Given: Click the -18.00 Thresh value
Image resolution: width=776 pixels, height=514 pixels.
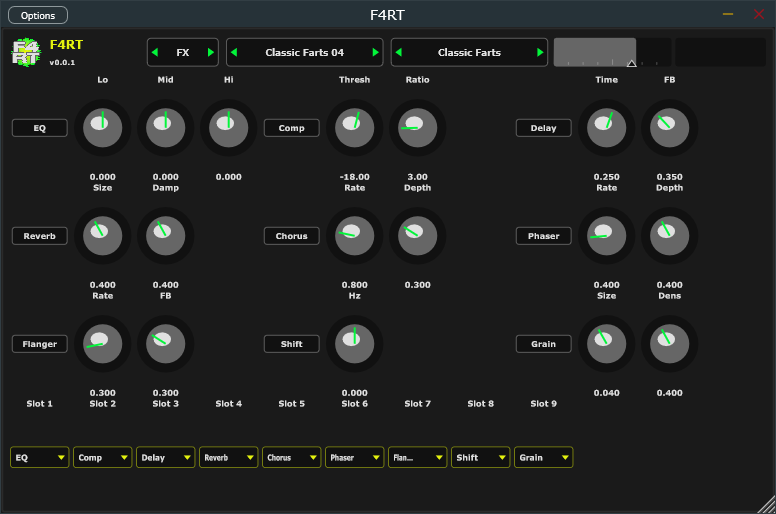Looking at the screenshot, I should 354,177.
